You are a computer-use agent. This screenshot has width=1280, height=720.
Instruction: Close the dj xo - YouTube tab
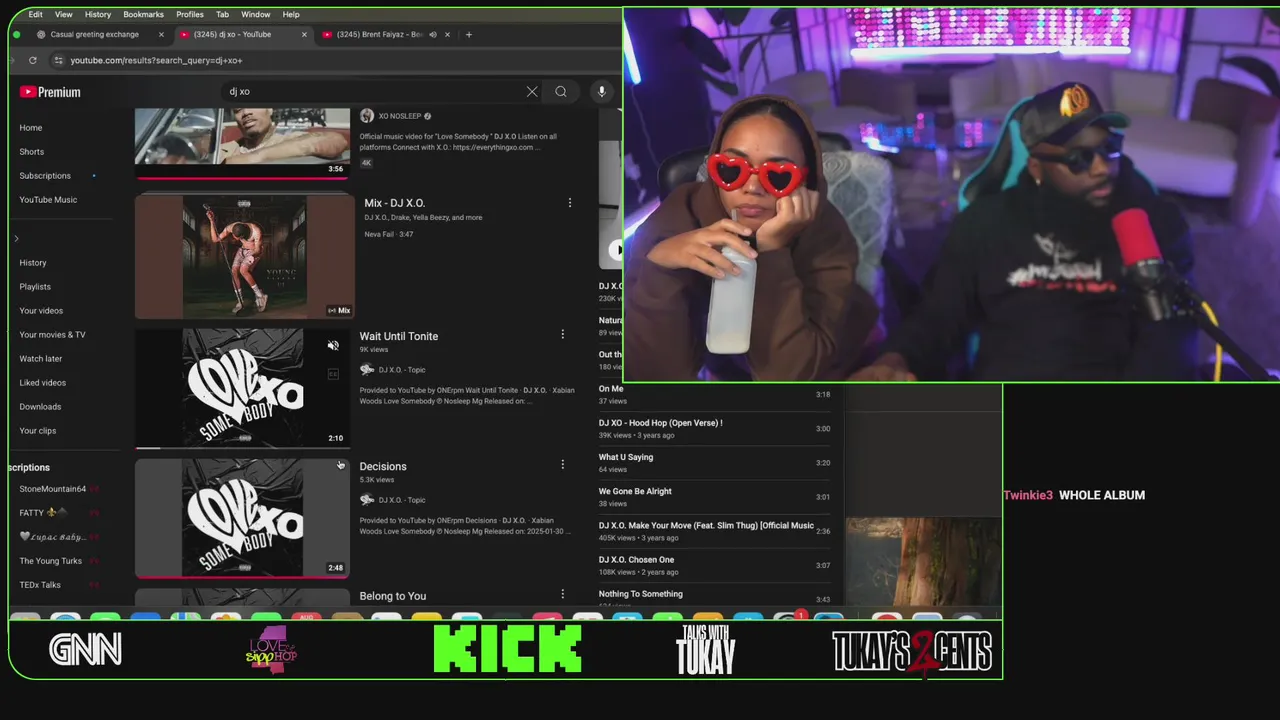tap(304, 34)
